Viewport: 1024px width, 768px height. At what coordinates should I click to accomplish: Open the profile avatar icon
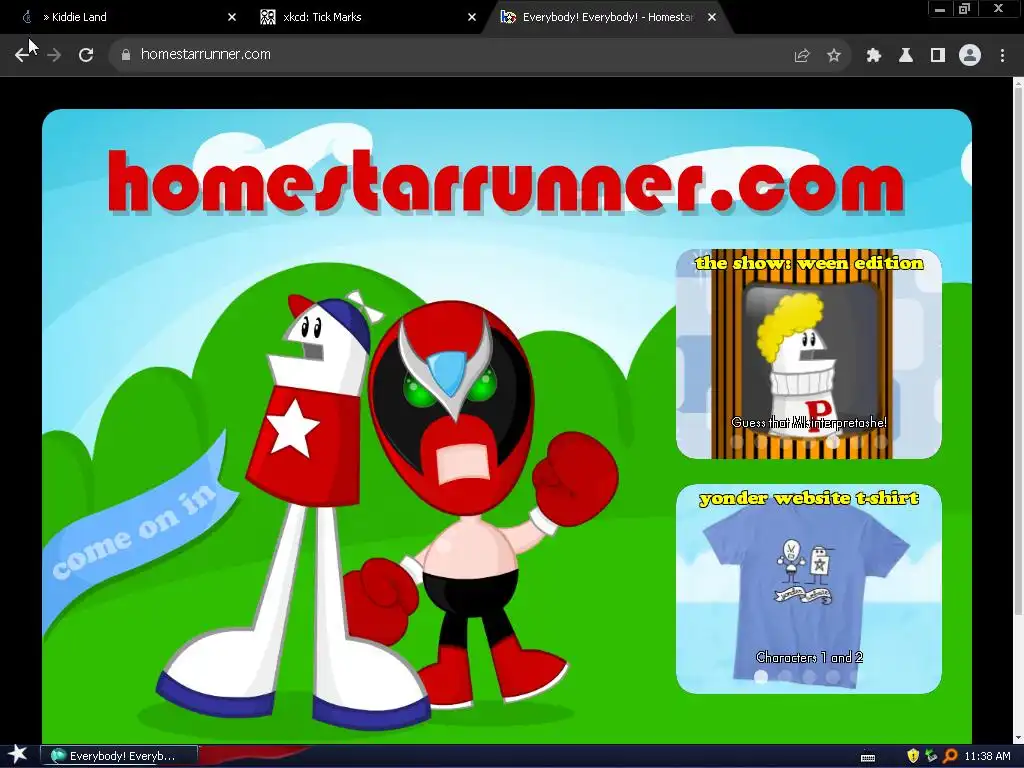tap(970, 55)
